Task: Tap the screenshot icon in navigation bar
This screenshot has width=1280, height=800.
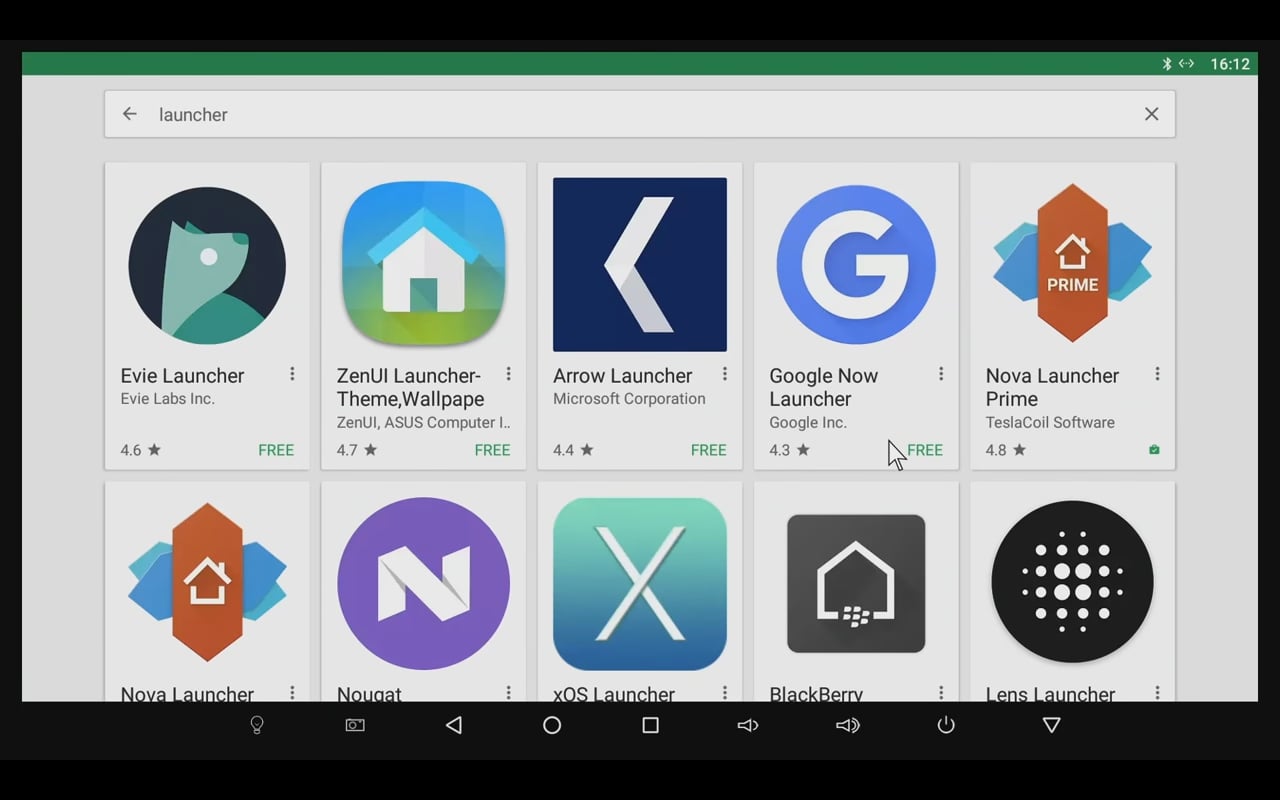Action: click(x=354, y=725)
